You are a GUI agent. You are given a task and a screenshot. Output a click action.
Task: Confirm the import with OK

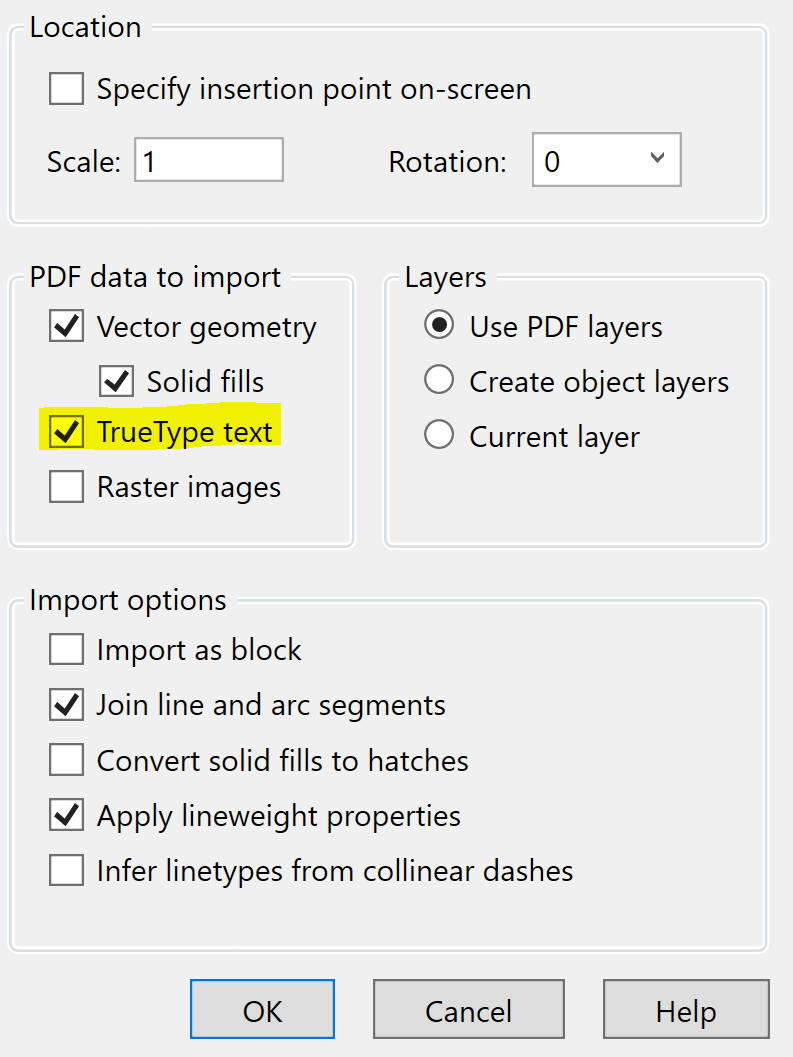click(x=262, y=1009)
